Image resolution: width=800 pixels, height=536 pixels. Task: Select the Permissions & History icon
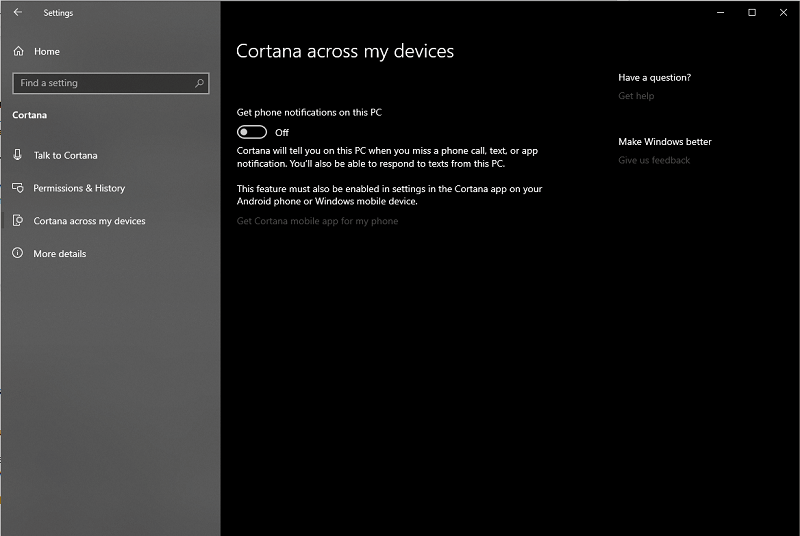click(18, 188)
